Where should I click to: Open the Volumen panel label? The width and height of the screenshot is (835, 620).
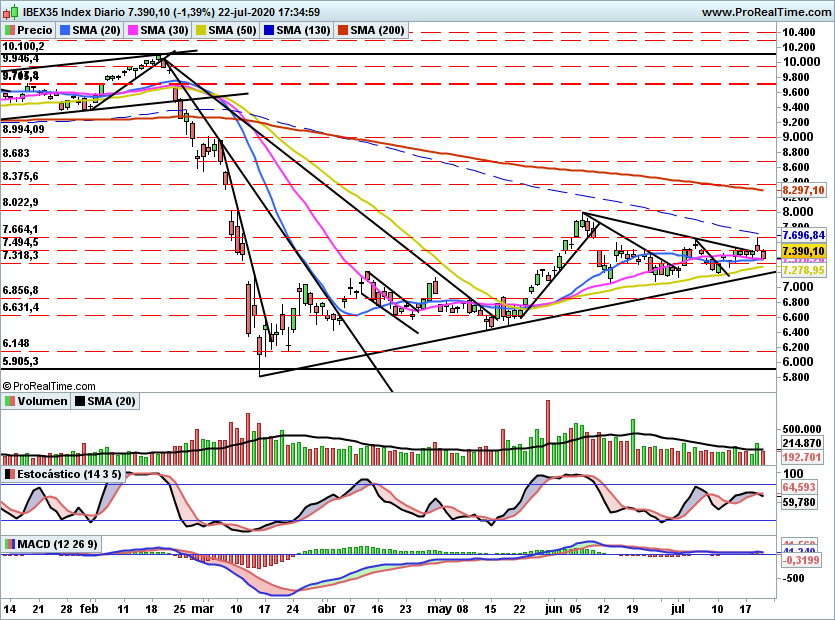point(42,401)
